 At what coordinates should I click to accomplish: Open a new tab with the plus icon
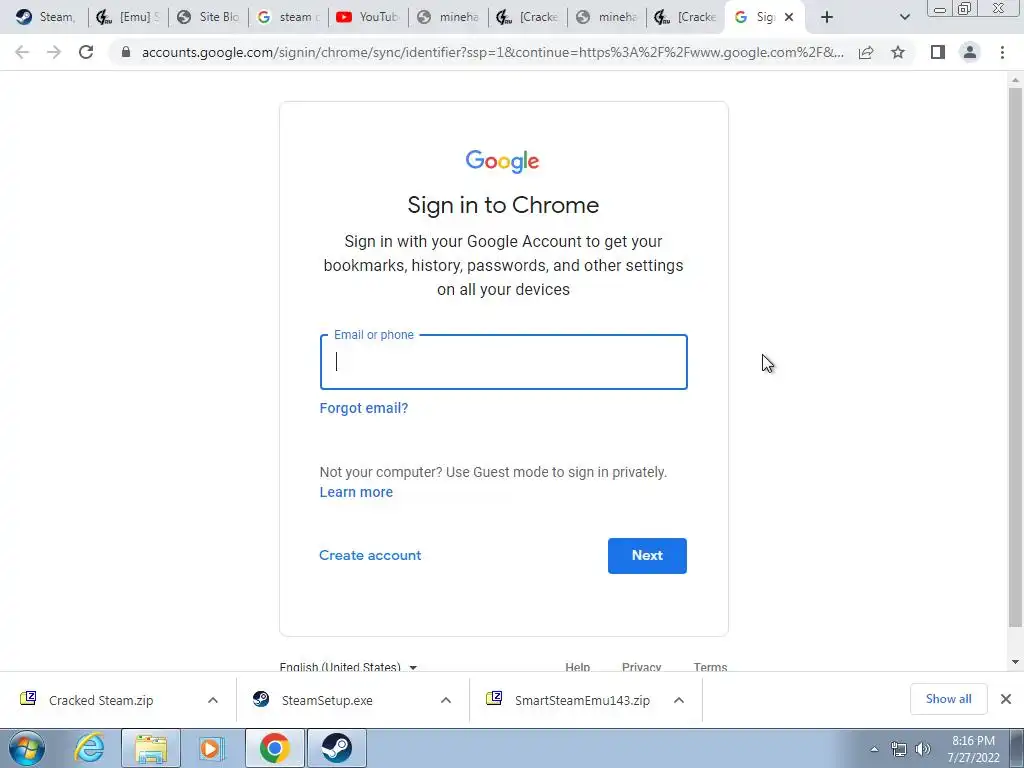827,18
